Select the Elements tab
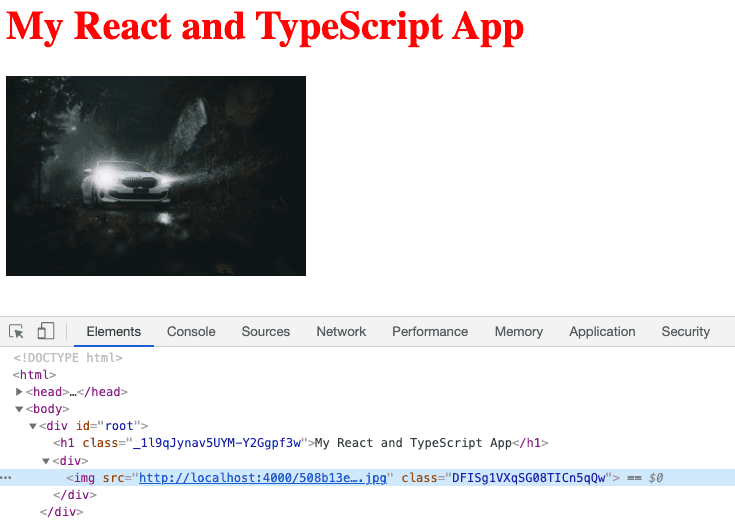 pyautogui.click(x=114, y=332)
